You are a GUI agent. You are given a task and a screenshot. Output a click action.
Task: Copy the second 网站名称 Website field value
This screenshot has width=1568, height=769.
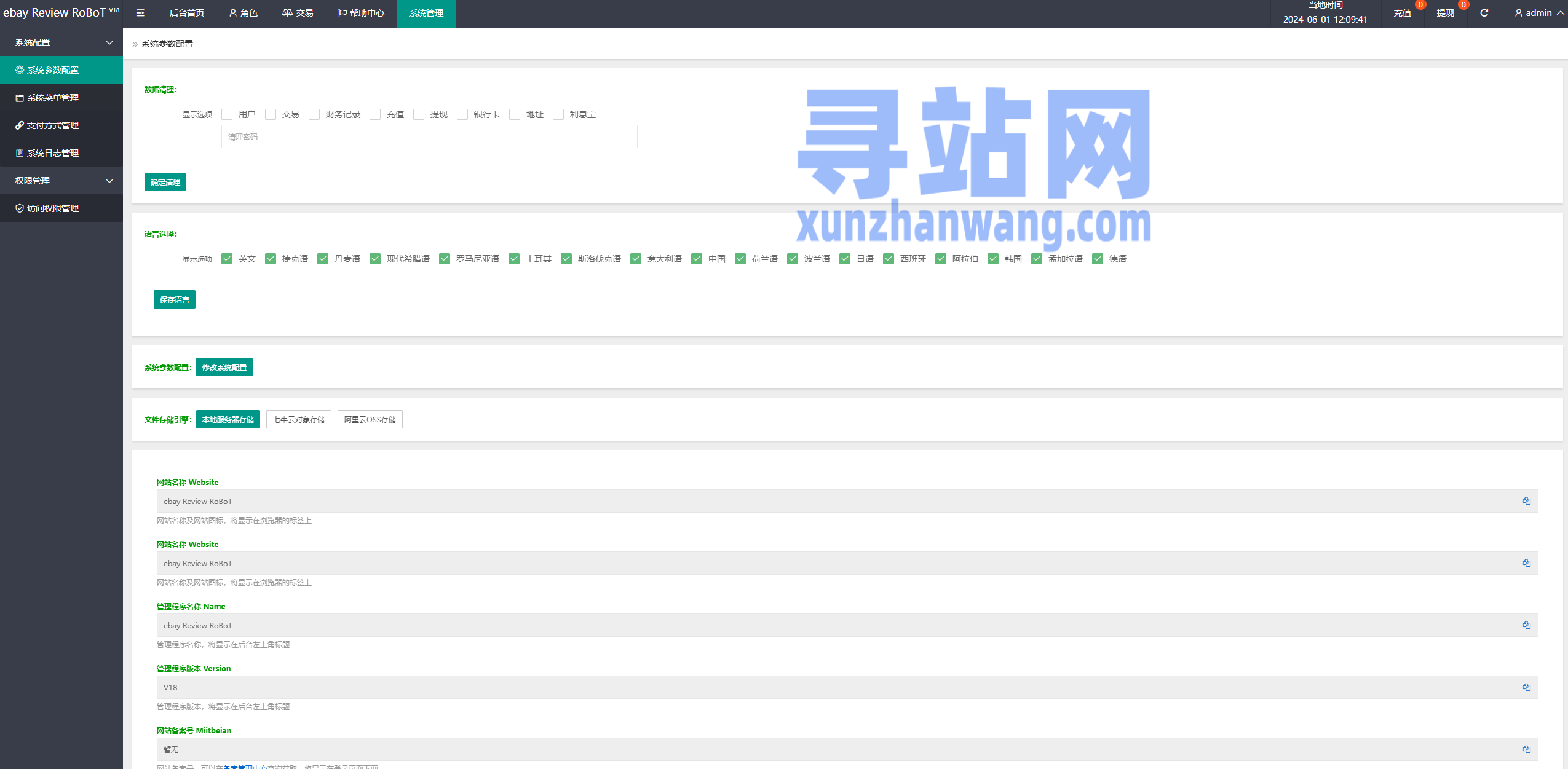click(x=1526, y=563)
